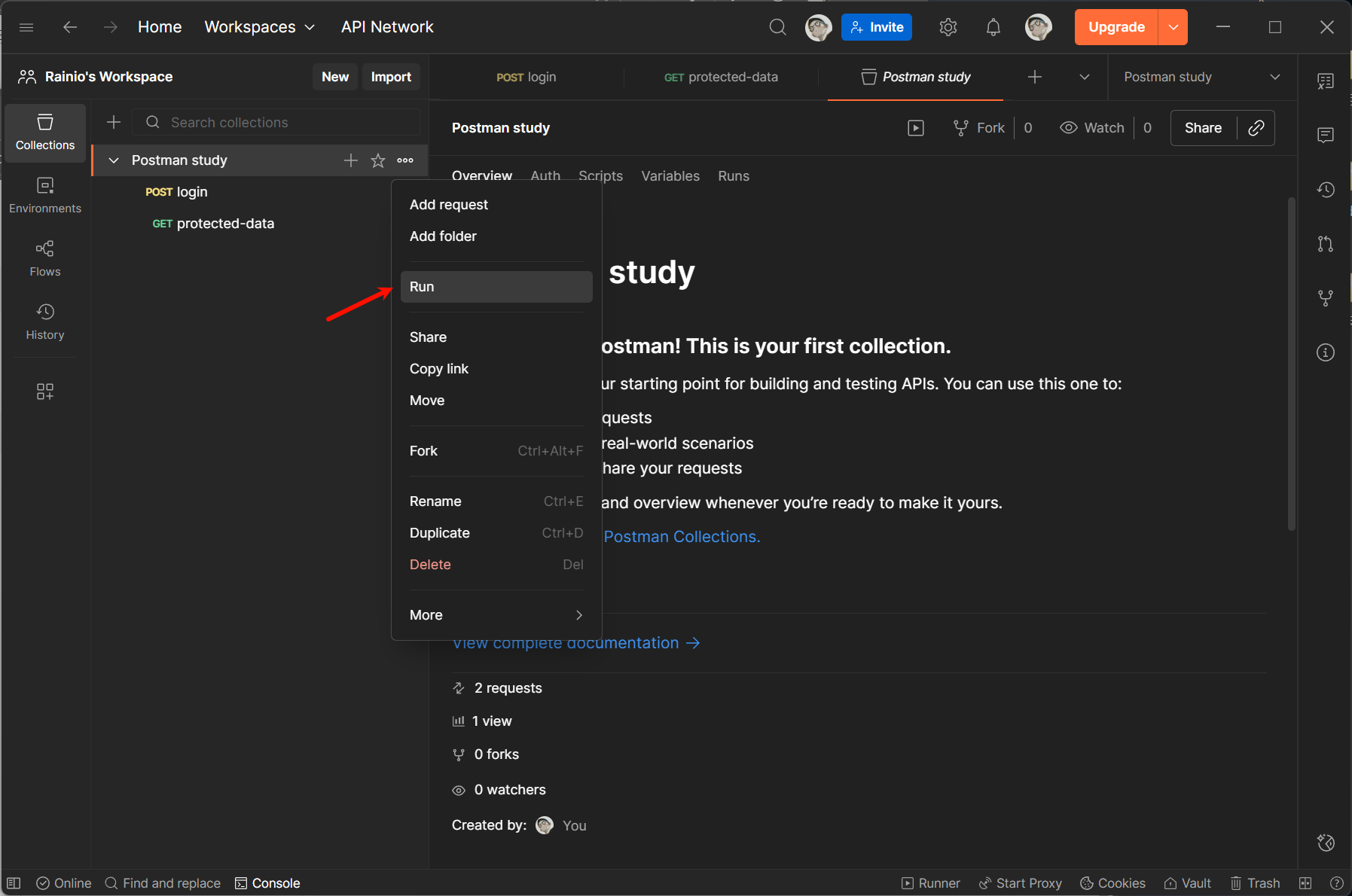The image size is (1352, 896).
Task: Select Copy link menu item
Action: coord(496,369)
